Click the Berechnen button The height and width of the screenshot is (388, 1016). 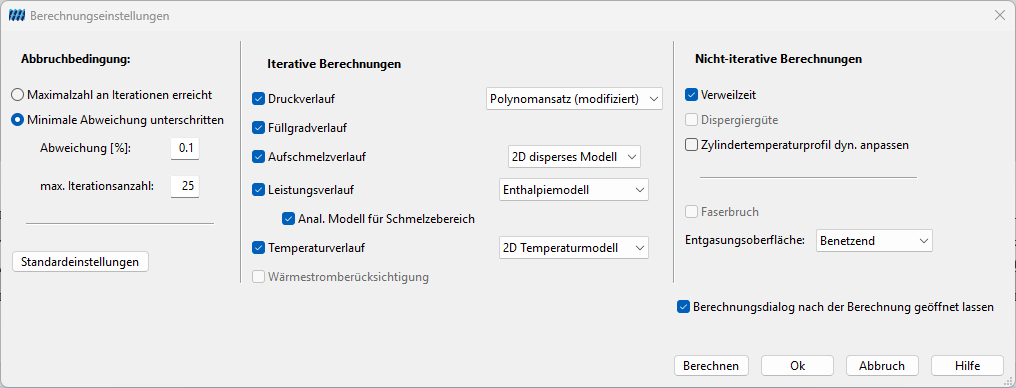coord(711,365)
